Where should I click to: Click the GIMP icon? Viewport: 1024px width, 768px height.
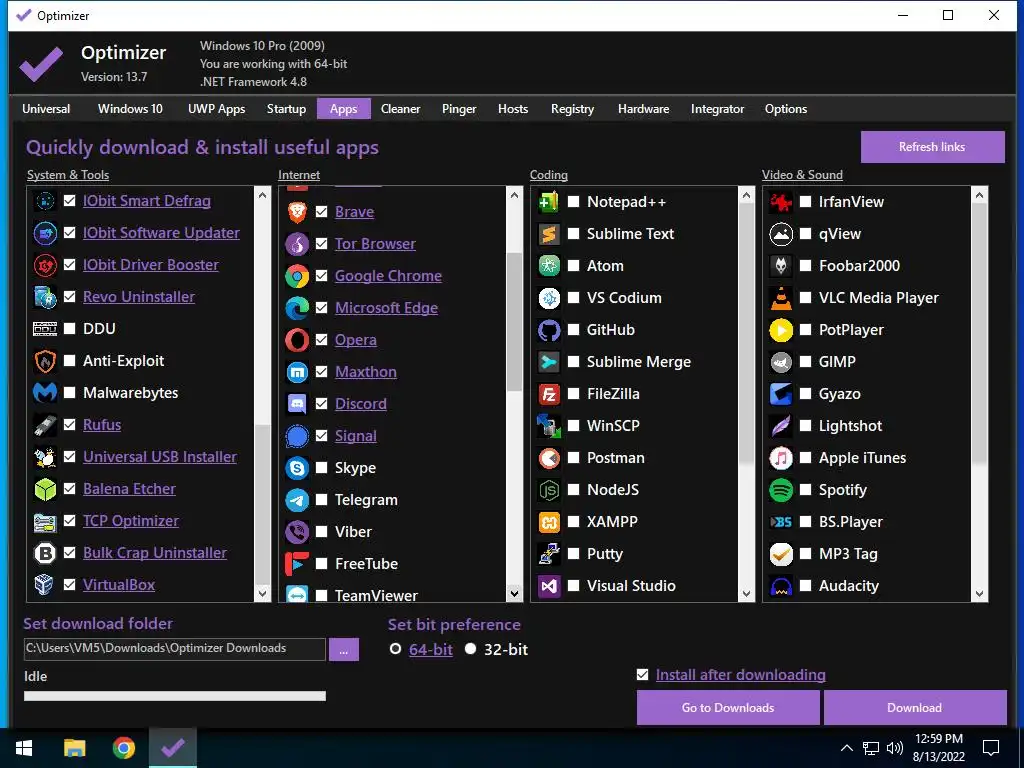click(781, 362)
